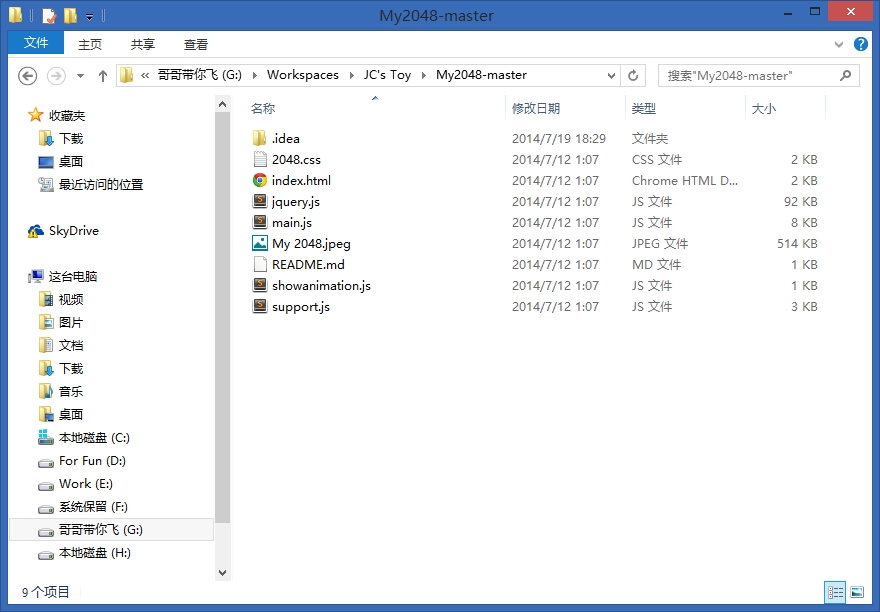Open the 文件 ribbon tab
Screen dimensions: 880x612
pos(36,43)
